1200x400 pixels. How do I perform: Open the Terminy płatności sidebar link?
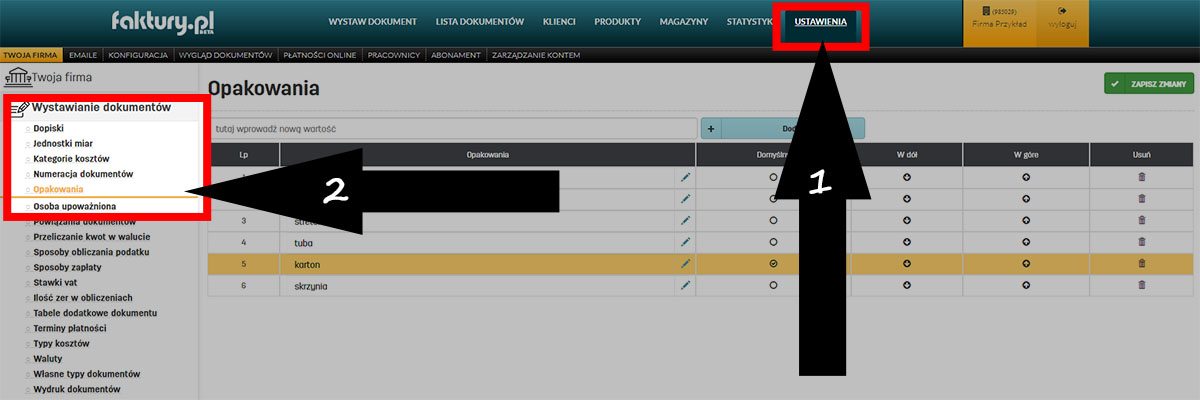pos(70,328)
